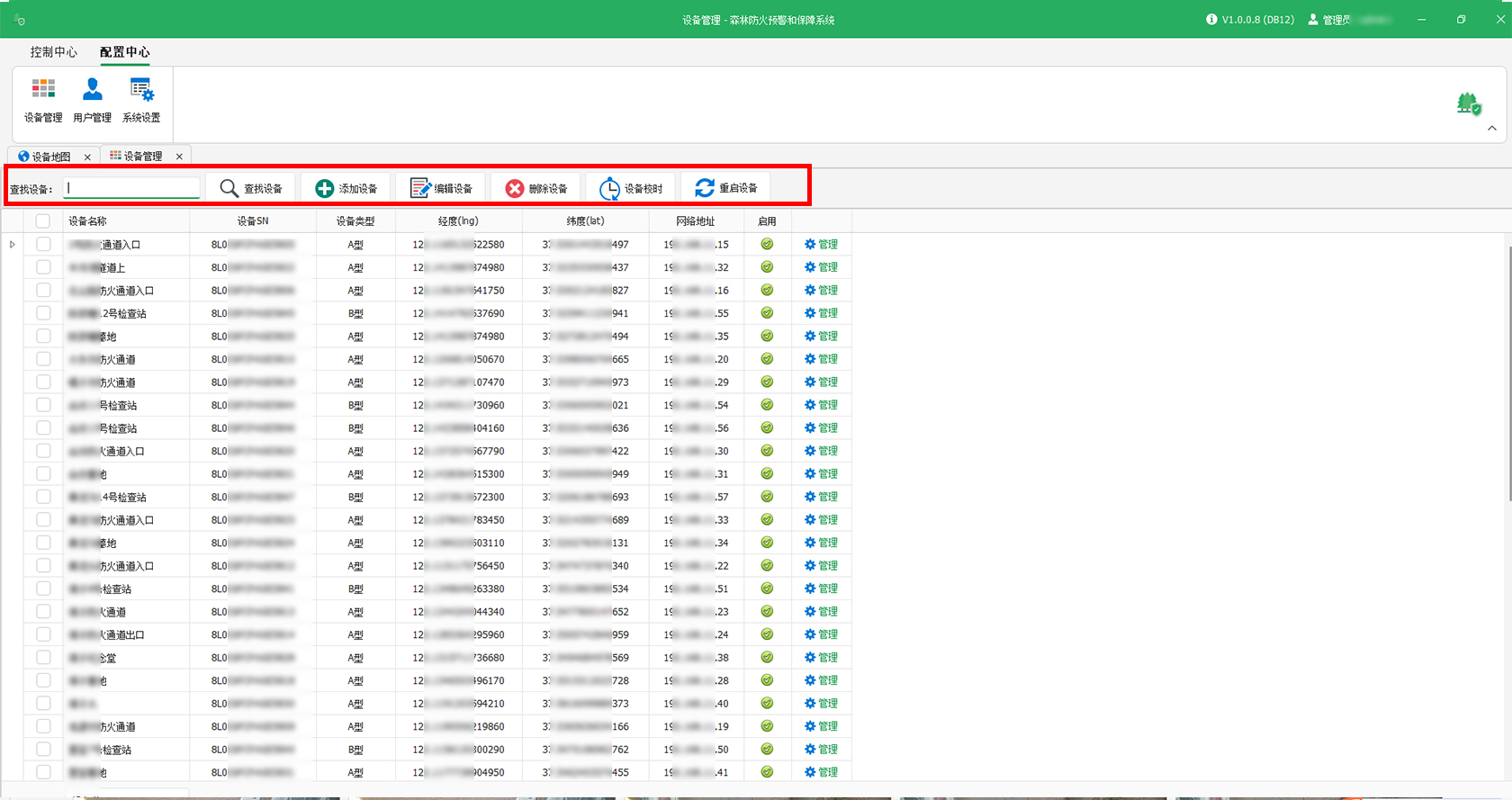Click the 设备校时 clock button
The height and width of the screenshot is (800, 1512).
(631, 188)
